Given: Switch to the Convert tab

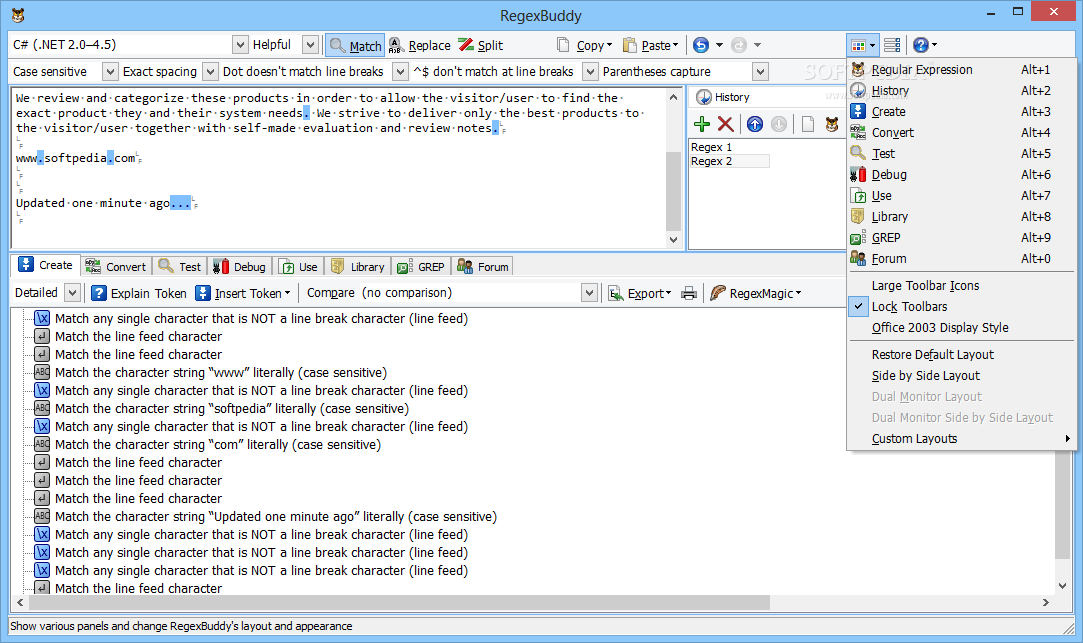Looking at the screenshot, I should [115, 267].
